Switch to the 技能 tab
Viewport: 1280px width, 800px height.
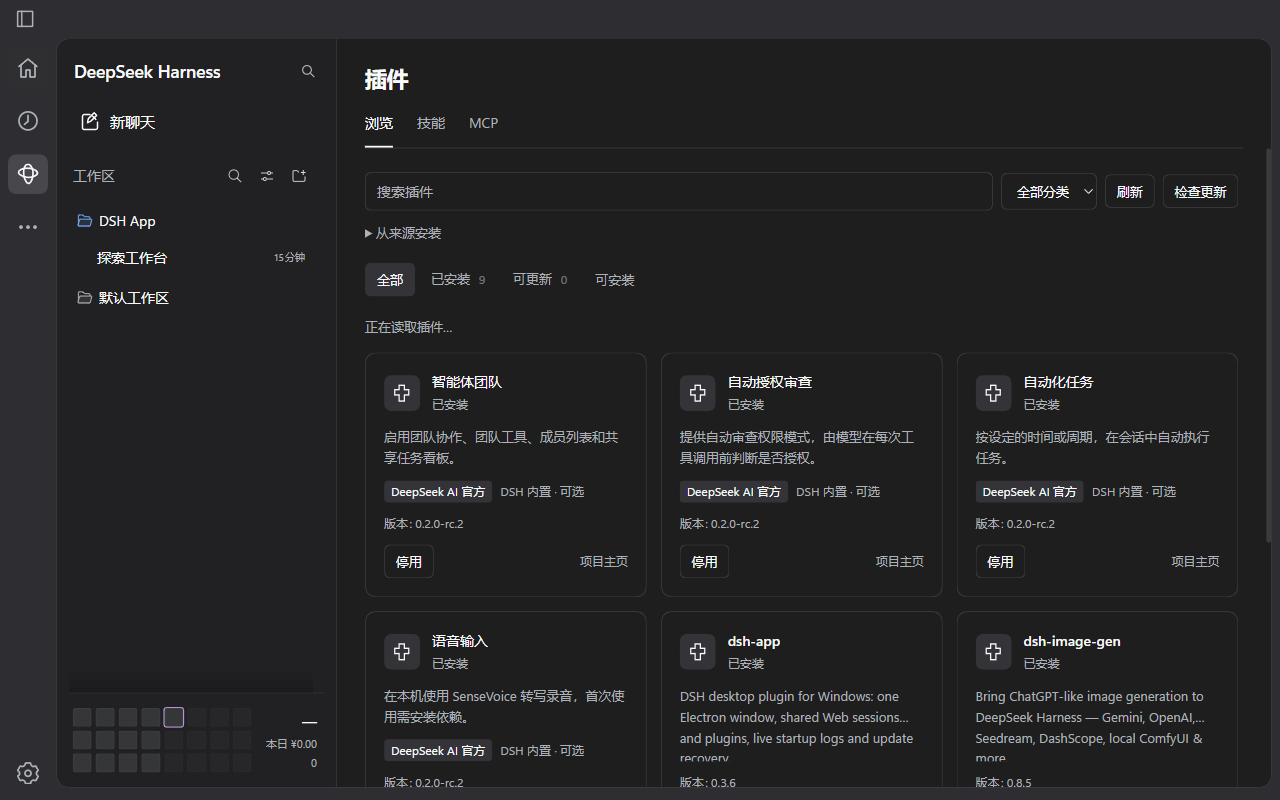click(431, 123)
